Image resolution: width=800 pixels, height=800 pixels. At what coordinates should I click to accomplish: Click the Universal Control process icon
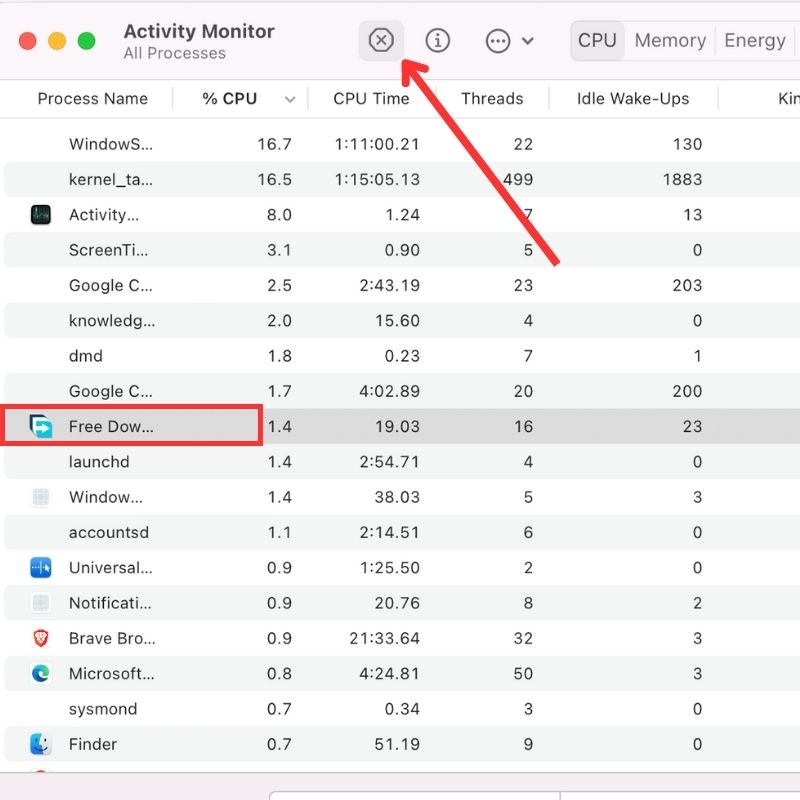coord(40,567)
